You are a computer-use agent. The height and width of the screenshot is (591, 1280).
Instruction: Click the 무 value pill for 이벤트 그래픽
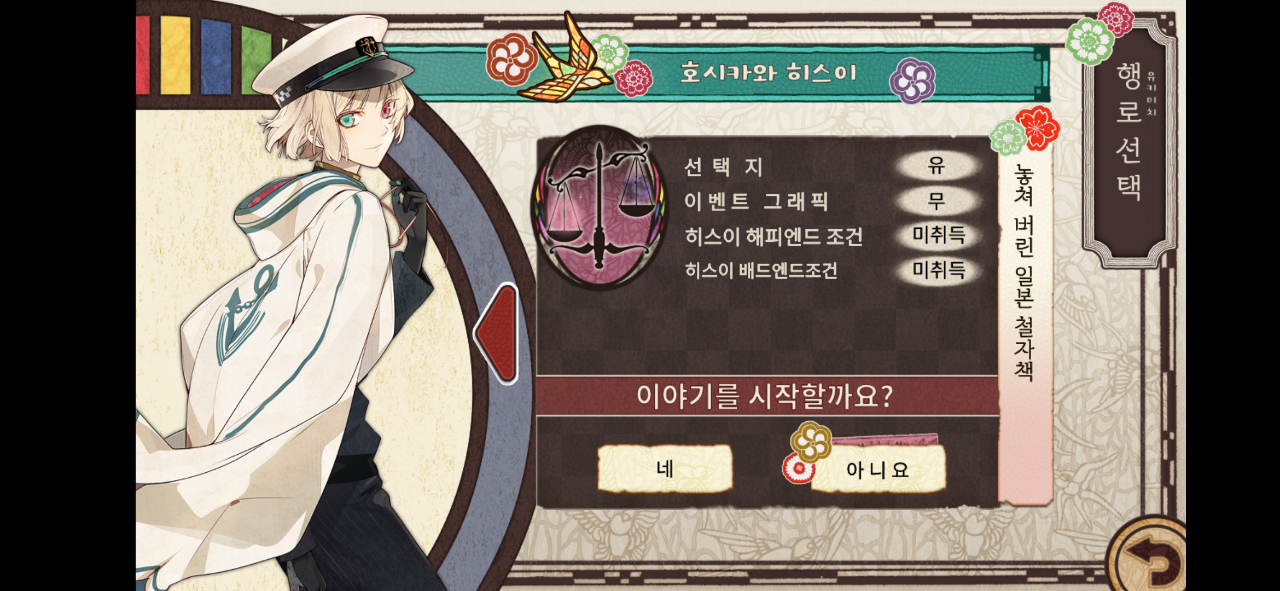pos(937,201)
